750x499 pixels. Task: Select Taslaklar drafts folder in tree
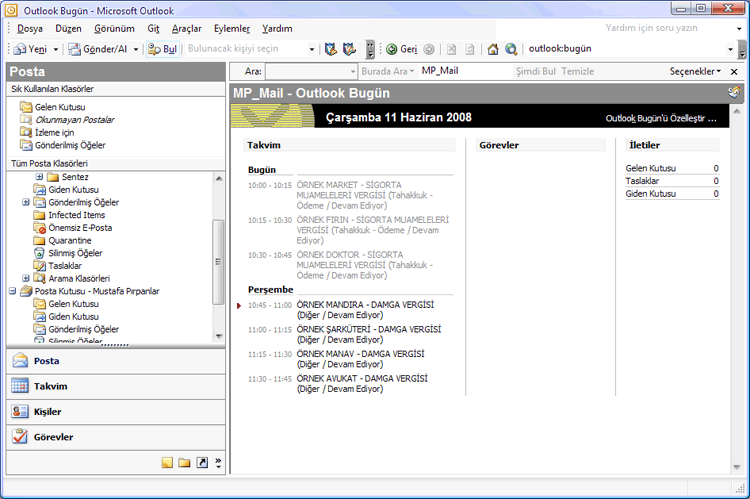(x=65, y=266)
